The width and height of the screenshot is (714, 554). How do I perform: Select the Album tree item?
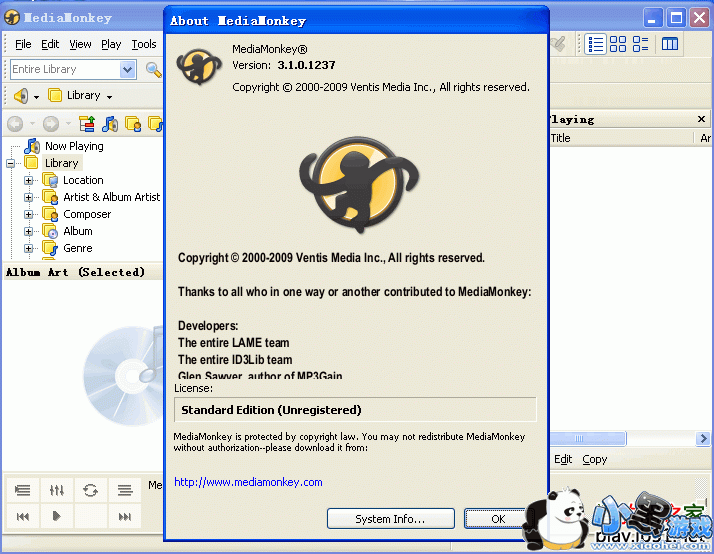click(78, 231)
